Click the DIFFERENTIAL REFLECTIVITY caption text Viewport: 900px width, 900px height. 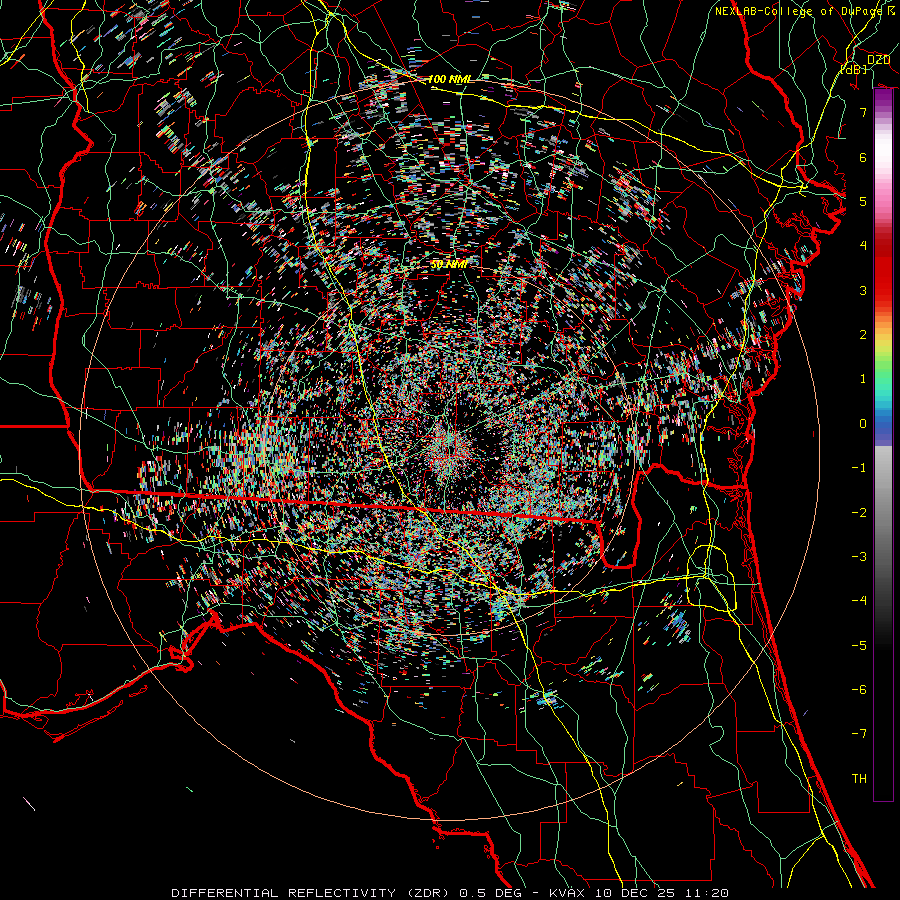click(284, 893)
